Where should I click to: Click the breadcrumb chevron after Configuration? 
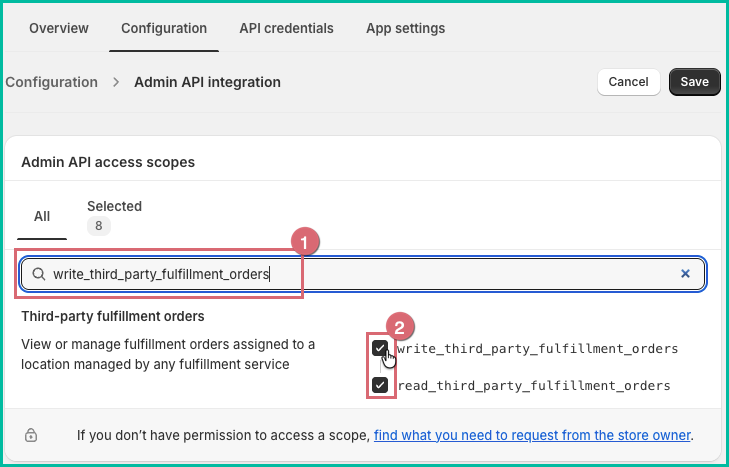tap(116, 82)
